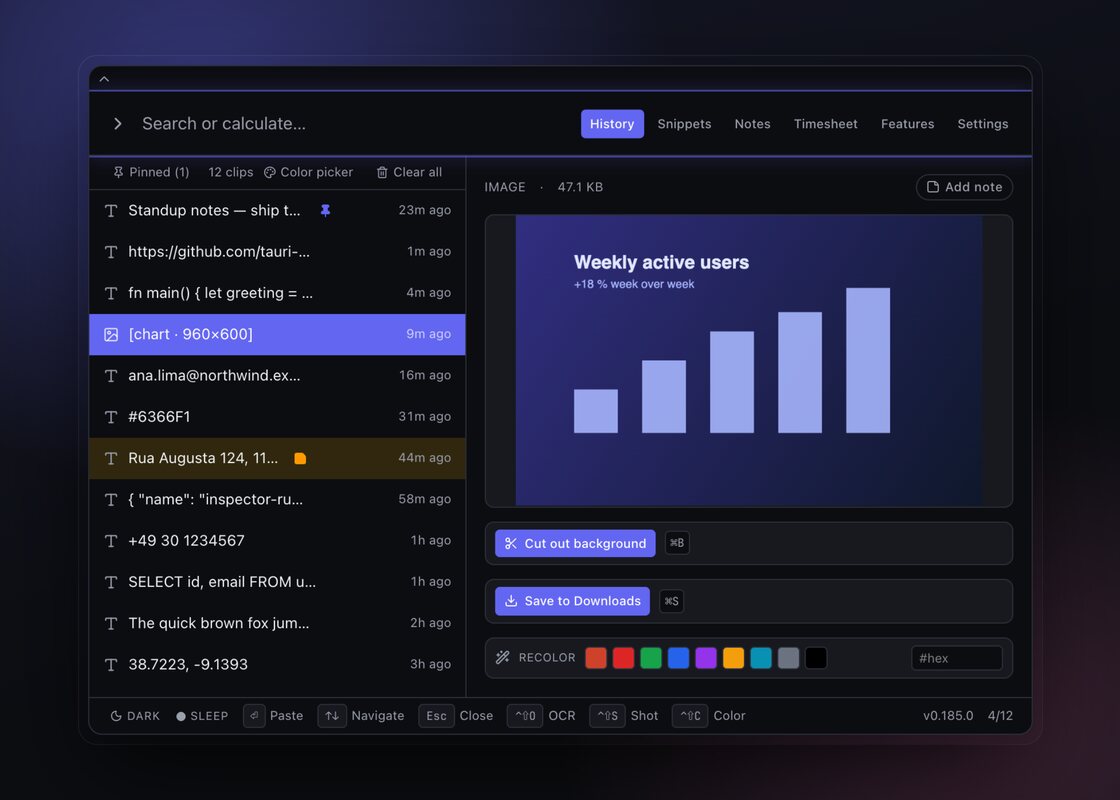Open the orange note marker on Rua Augusta
Viewport: 1120px width, 800px height.
click(300, 459)
